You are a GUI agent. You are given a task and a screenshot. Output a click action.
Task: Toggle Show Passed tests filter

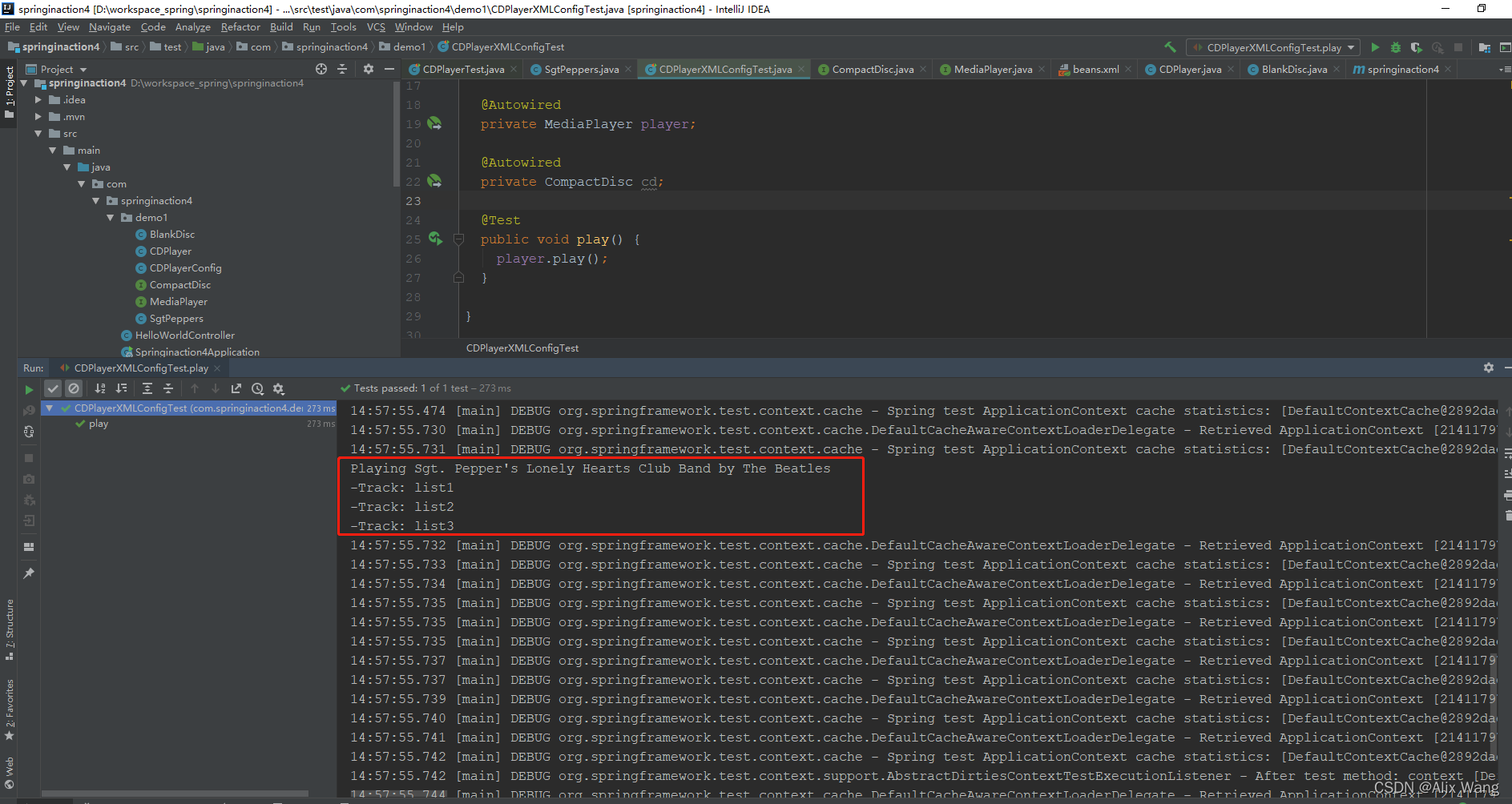pyautogui.click(x=53, y=388)
